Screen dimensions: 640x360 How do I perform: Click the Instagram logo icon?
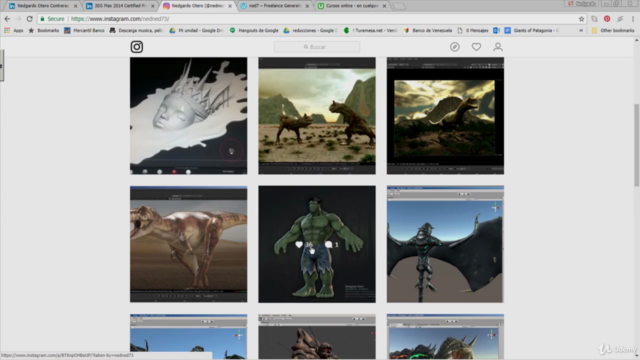137,47
